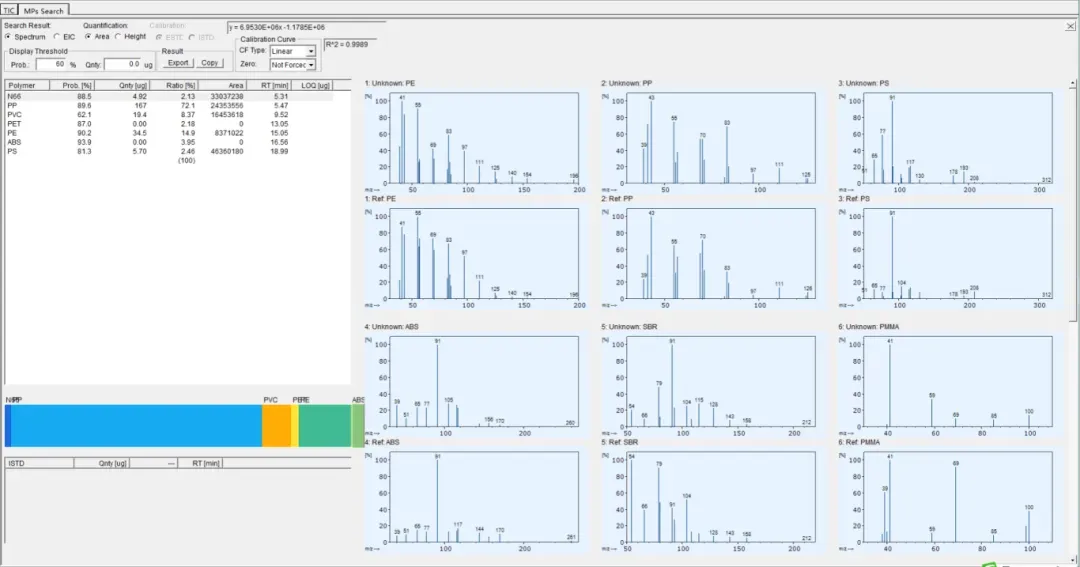Screen dimensions: 1080x567
Task: Click the blue PP segment of ratio bar
Action: click(136, 426)
